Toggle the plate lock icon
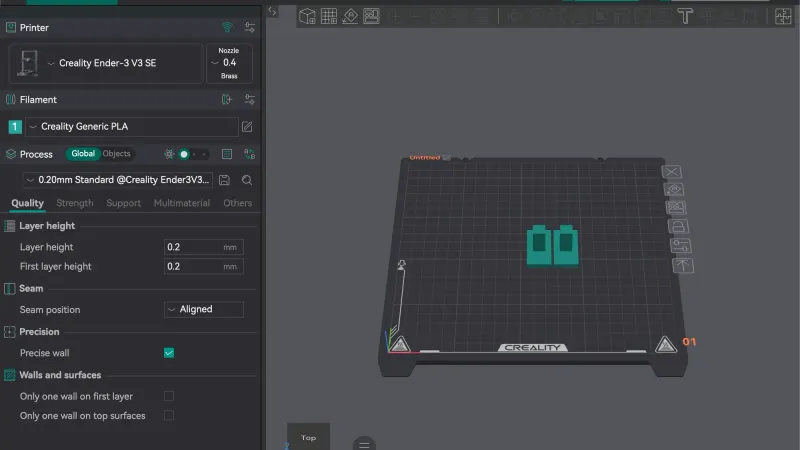800x450 pixels. click(678, 226)
